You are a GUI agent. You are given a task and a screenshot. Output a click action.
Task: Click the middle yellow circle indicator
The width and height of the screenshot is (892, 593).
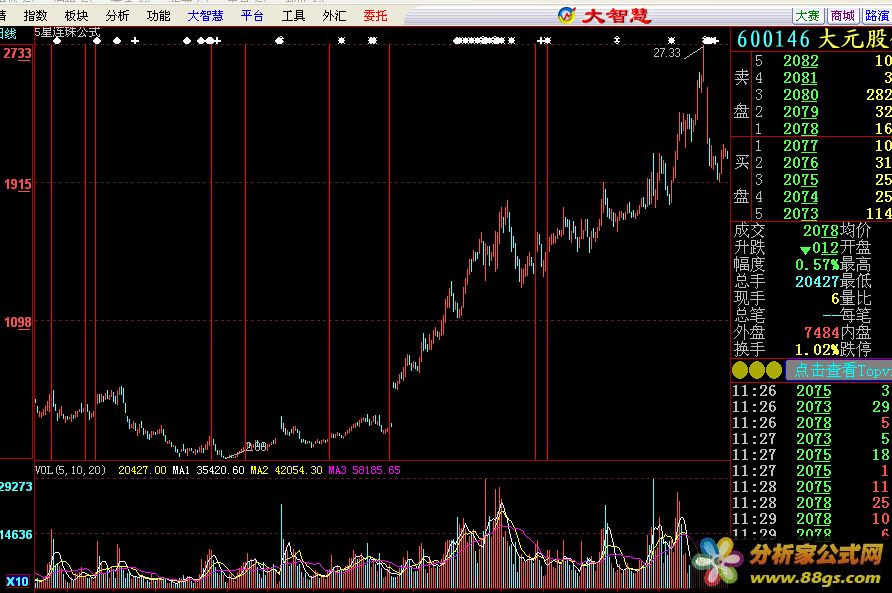coord(757,370)
